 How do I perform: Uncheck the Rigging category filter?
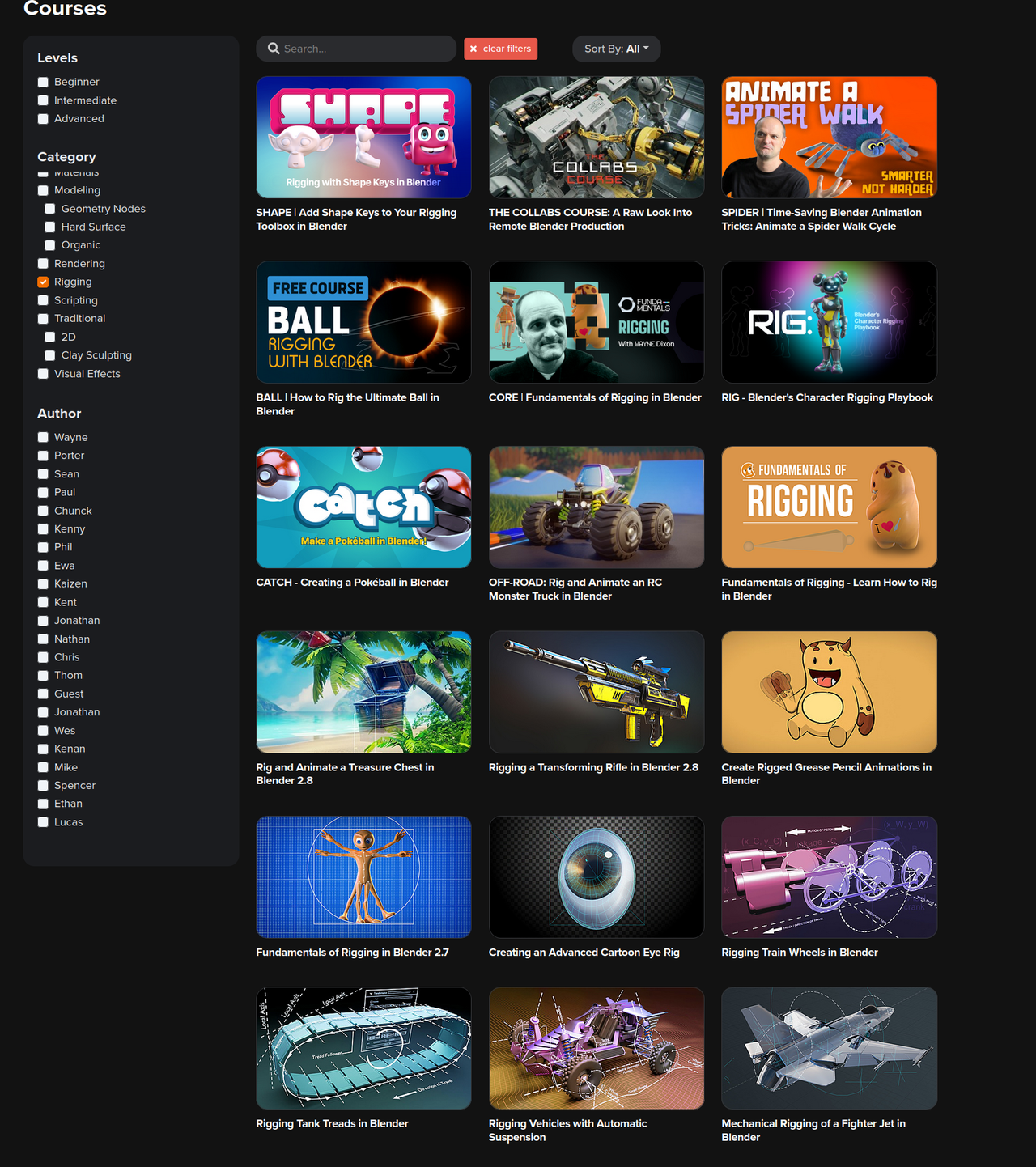click(43, 282)
